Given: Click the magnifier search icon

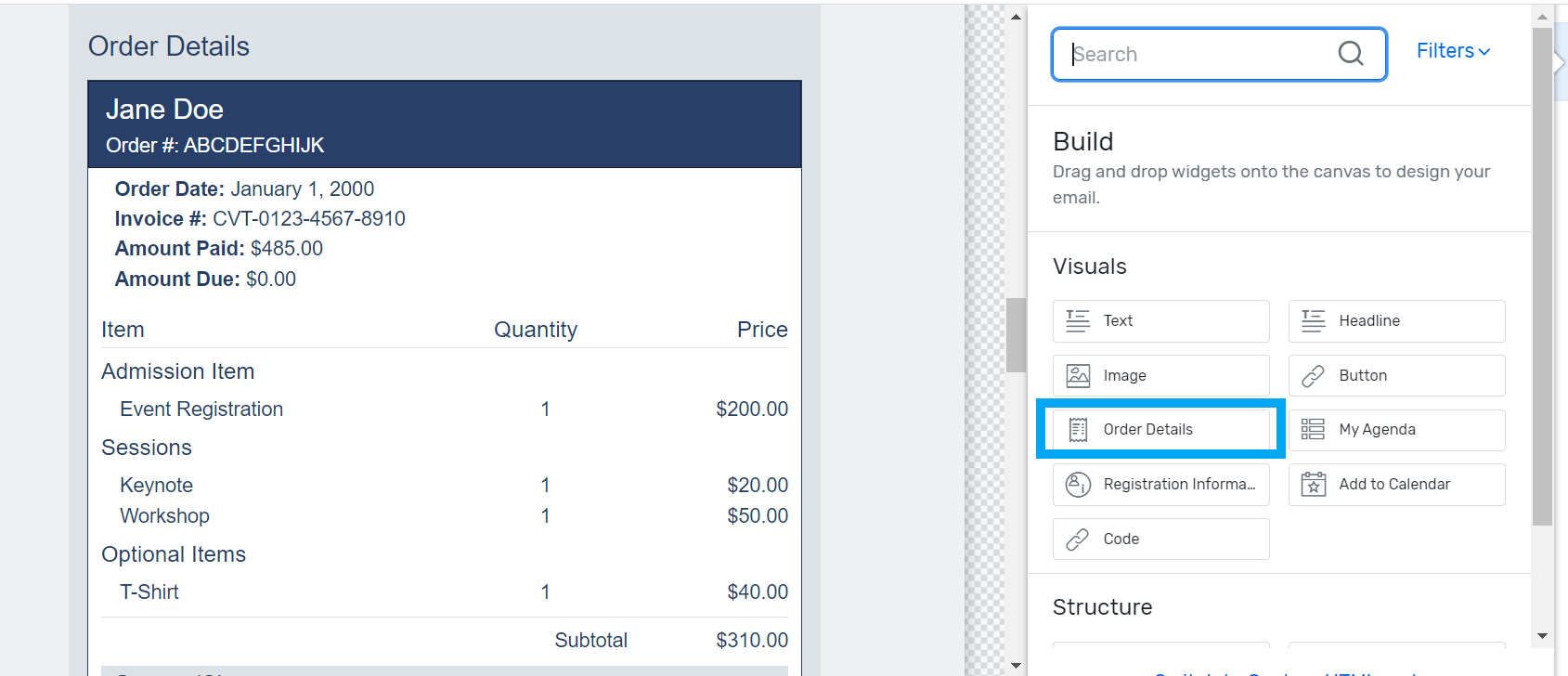Looking at the screenshot, I should point(1351,54).
